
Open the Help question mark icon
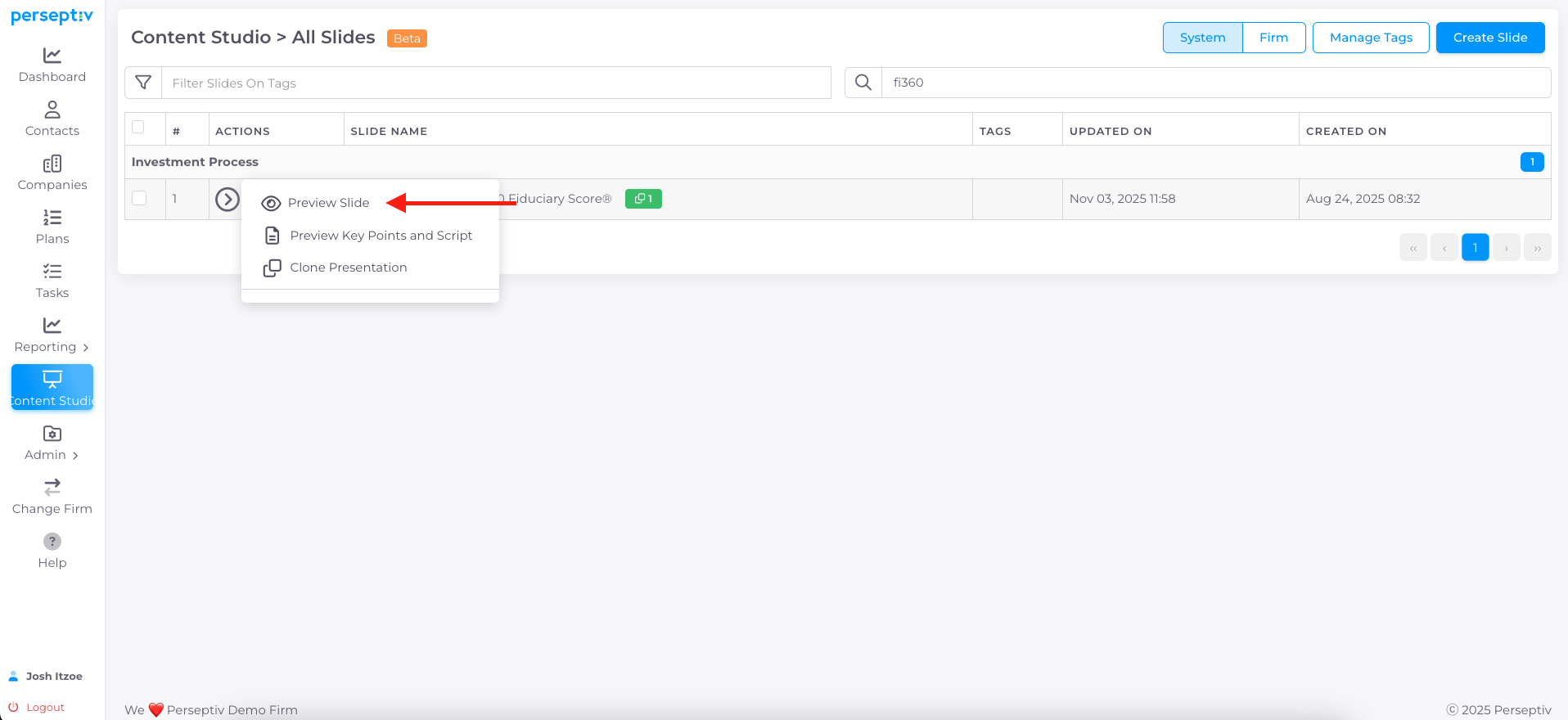click(x=52, y=542)
